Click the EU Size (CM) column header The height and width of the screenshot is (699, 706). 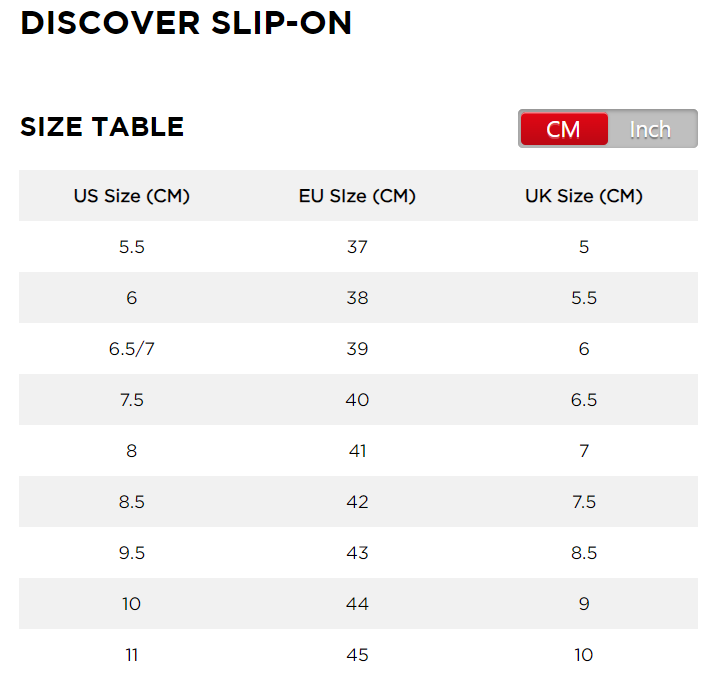point(358,196)
